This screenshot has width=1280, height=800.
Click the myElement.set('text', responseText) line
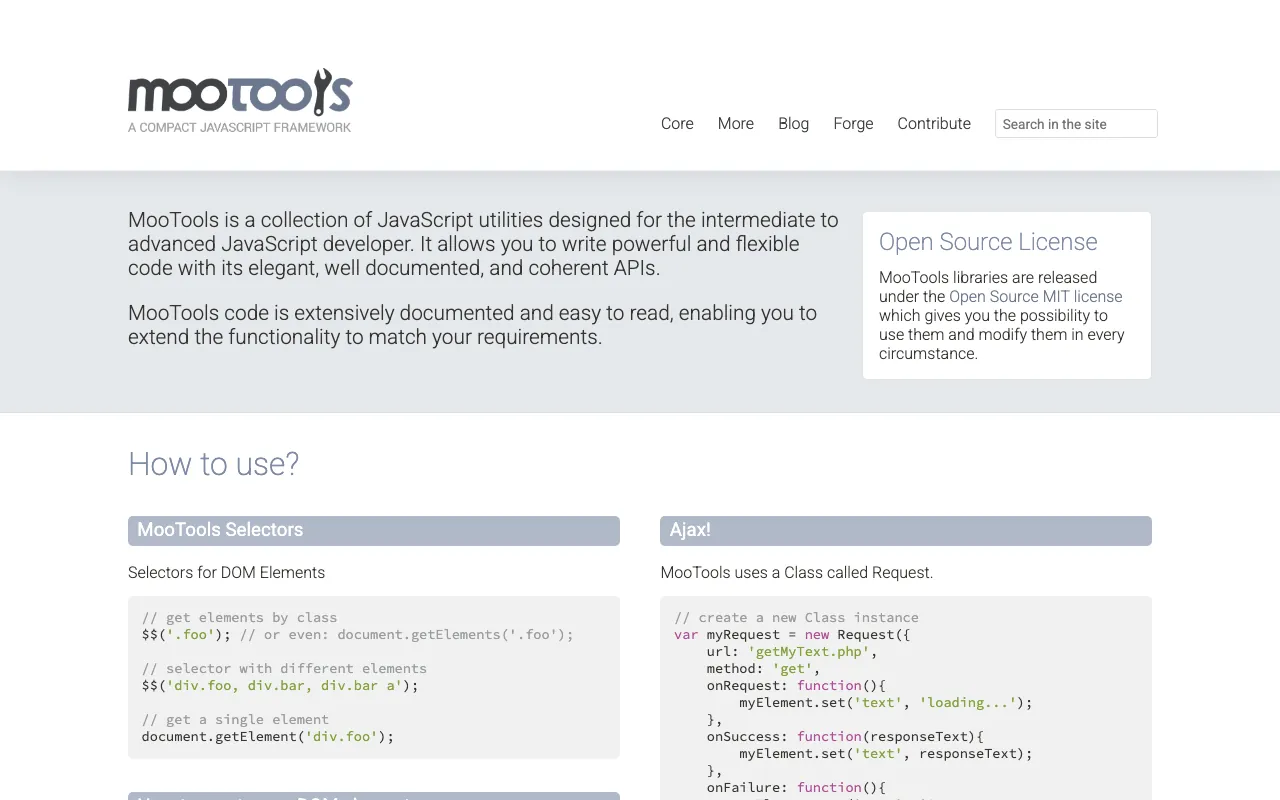(x=886, y=754)
